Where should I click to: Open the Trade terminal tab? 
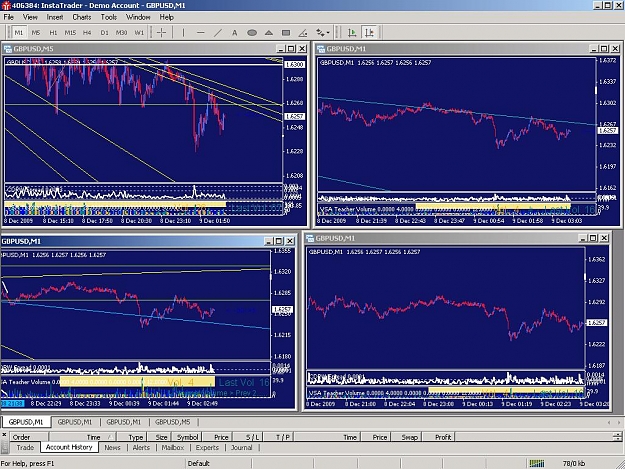pyautogui.click(x=25, y=447)
